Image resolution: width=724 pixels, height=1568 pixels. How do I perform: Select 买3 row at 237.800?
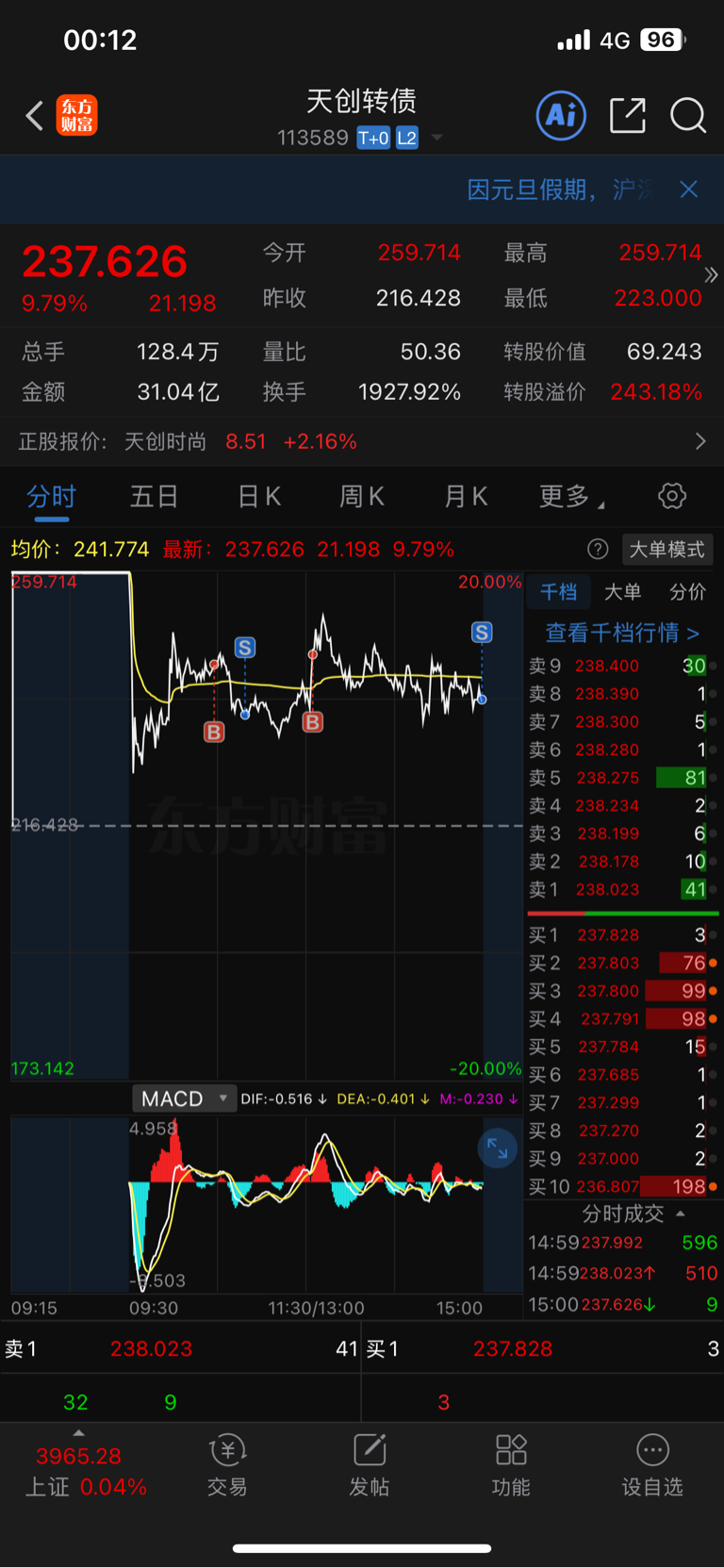point(622,991)
